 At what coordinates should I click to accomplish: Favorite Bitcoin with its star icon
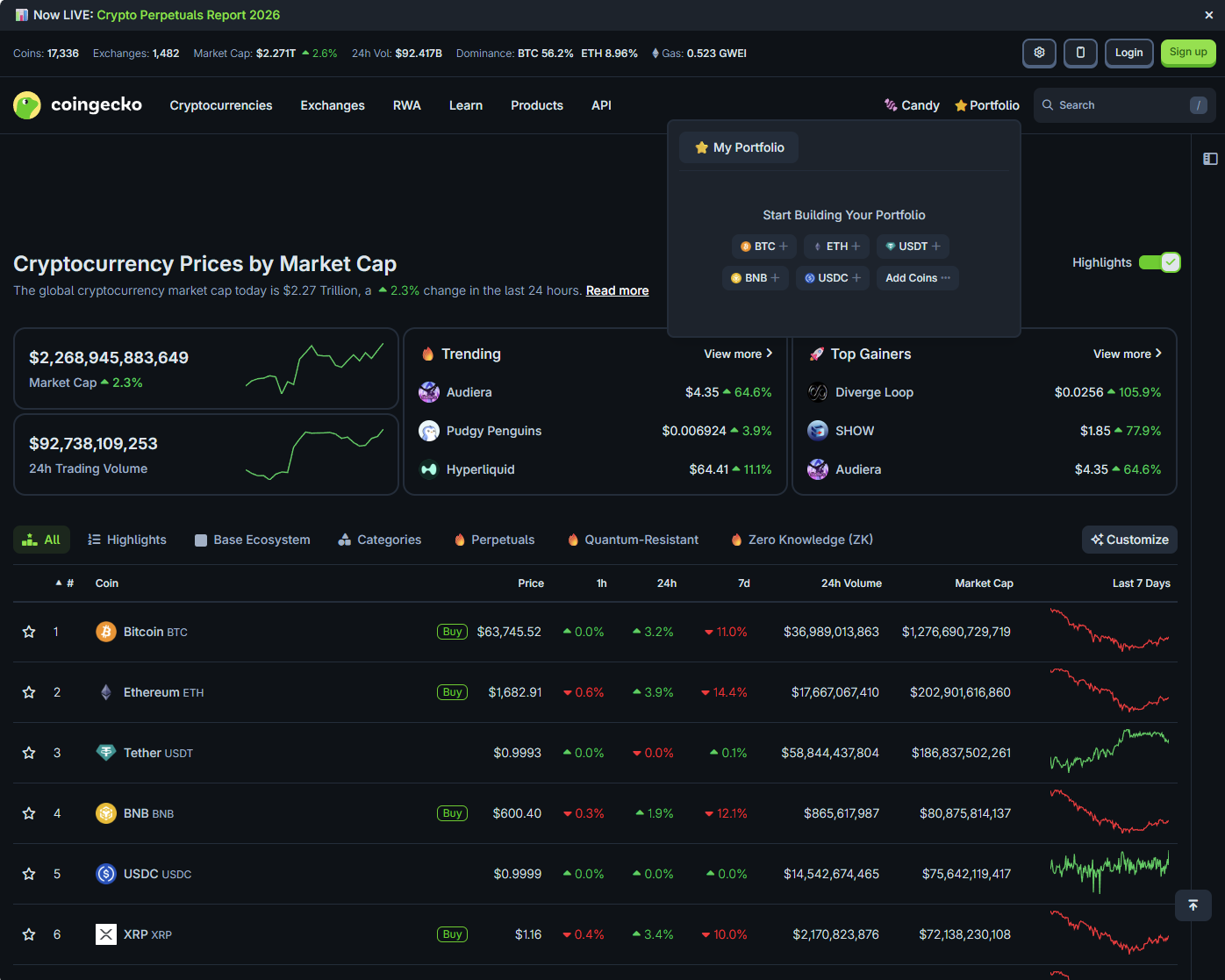click(x=29, y=632)
